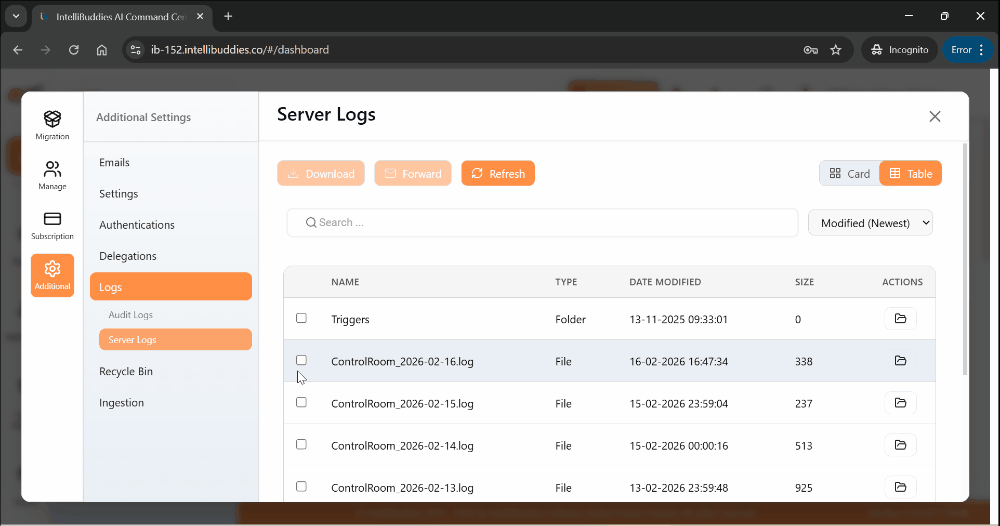The height and width of the screenshot is (526, 1000).
Task: Open the Modified (Newest) sort dropdown
Action: click(x=870, y=223)
